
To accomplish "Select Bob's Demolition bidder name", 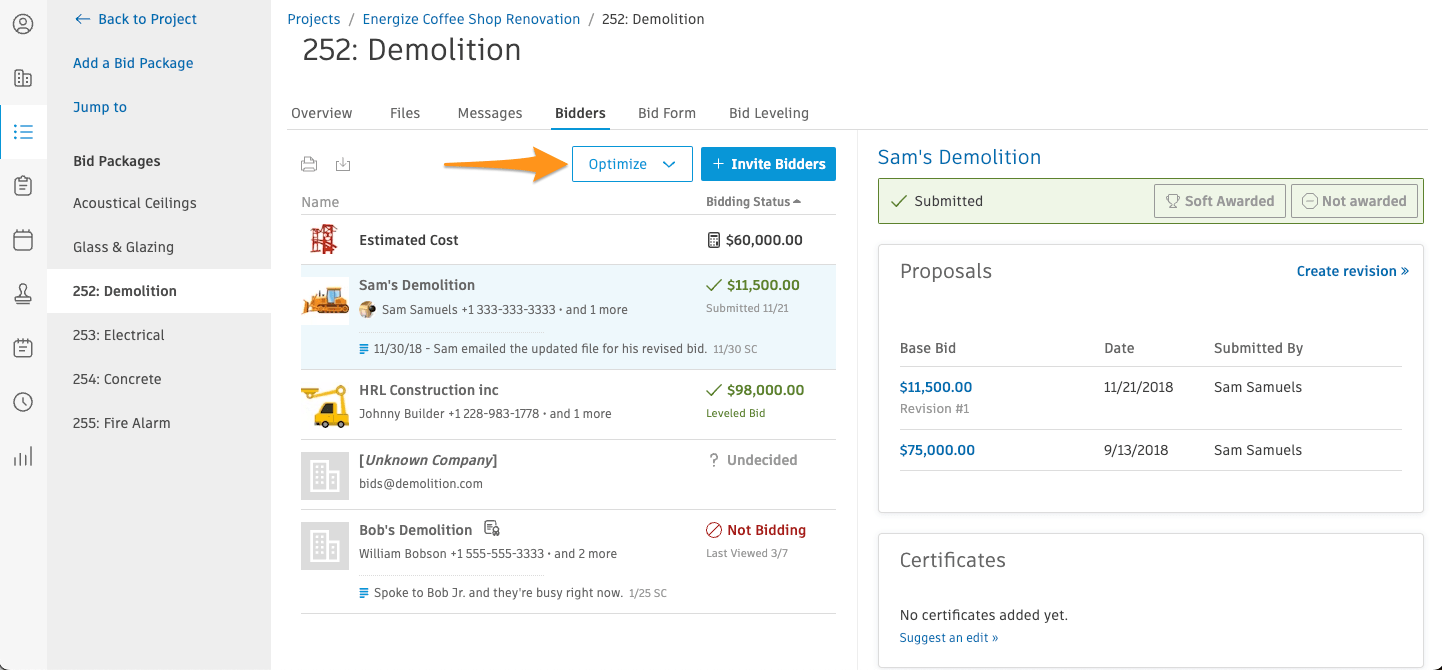I will tap(416, 530).
